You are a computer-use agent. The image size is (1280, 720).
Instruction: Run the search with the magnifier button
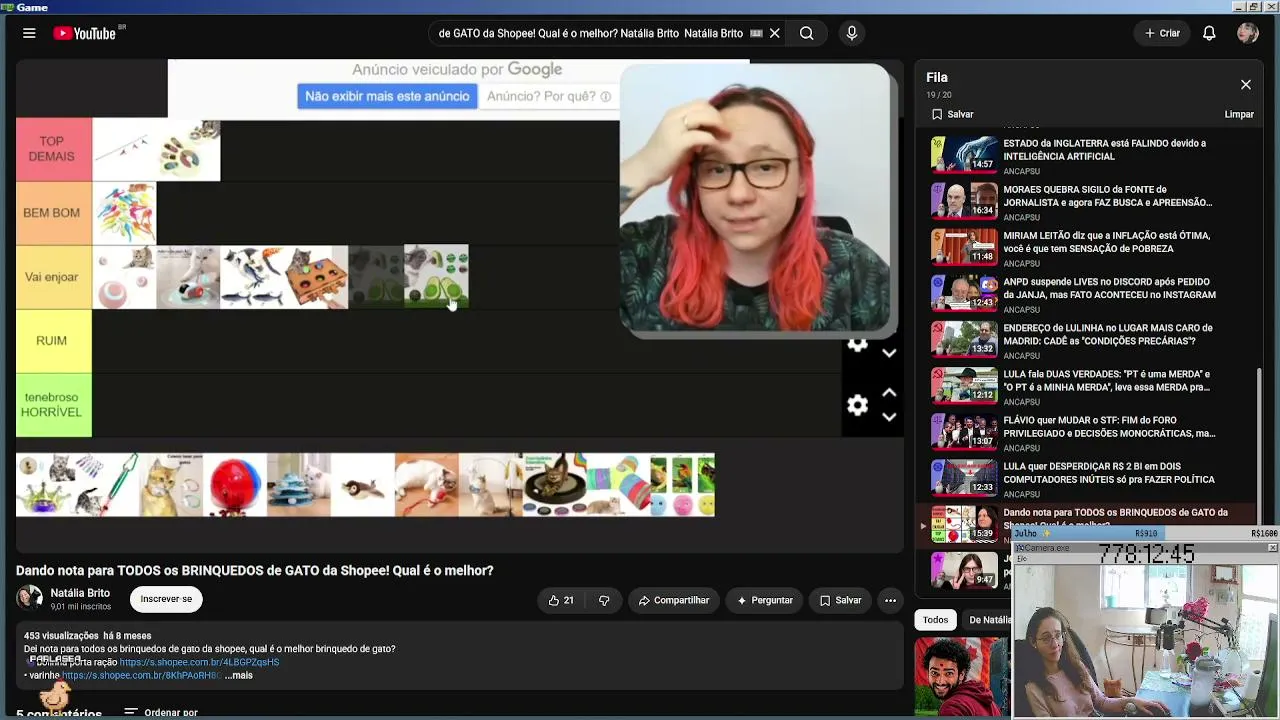(806, 33)
